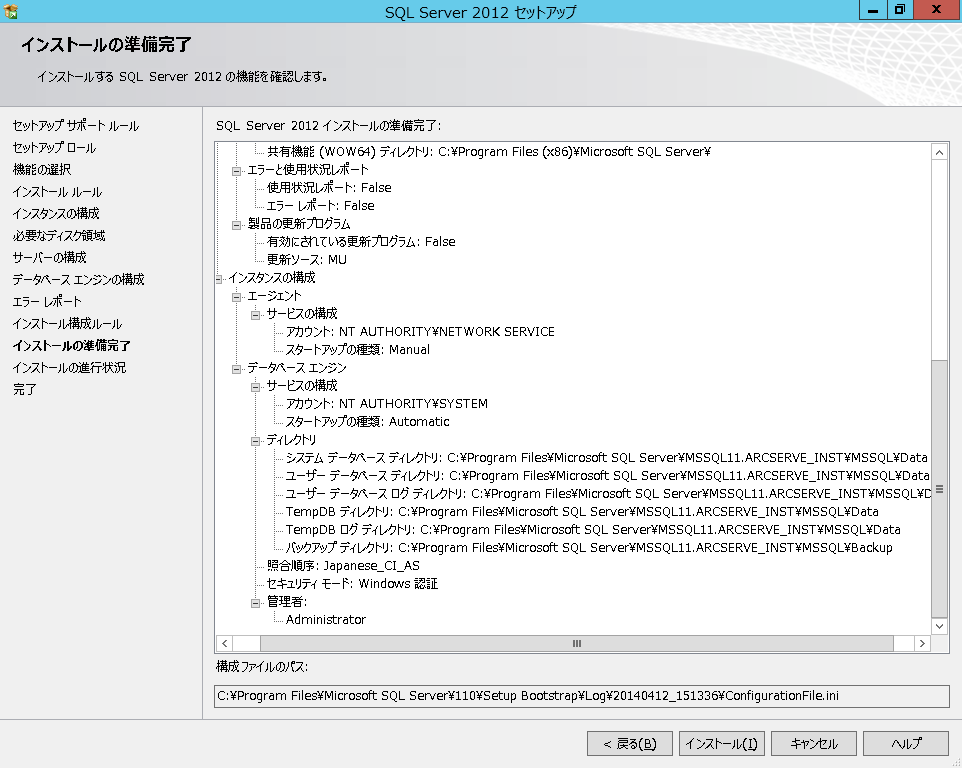Select 必要なディスク領域 step in sidebar

pos(59,236)
